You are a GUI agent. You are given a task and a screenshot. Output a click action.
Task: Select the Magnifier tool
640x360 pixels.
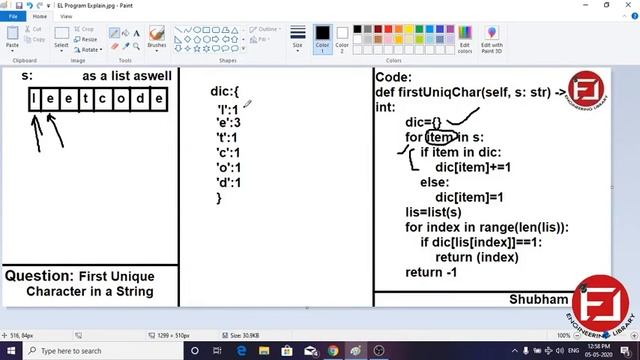(137, 47)
